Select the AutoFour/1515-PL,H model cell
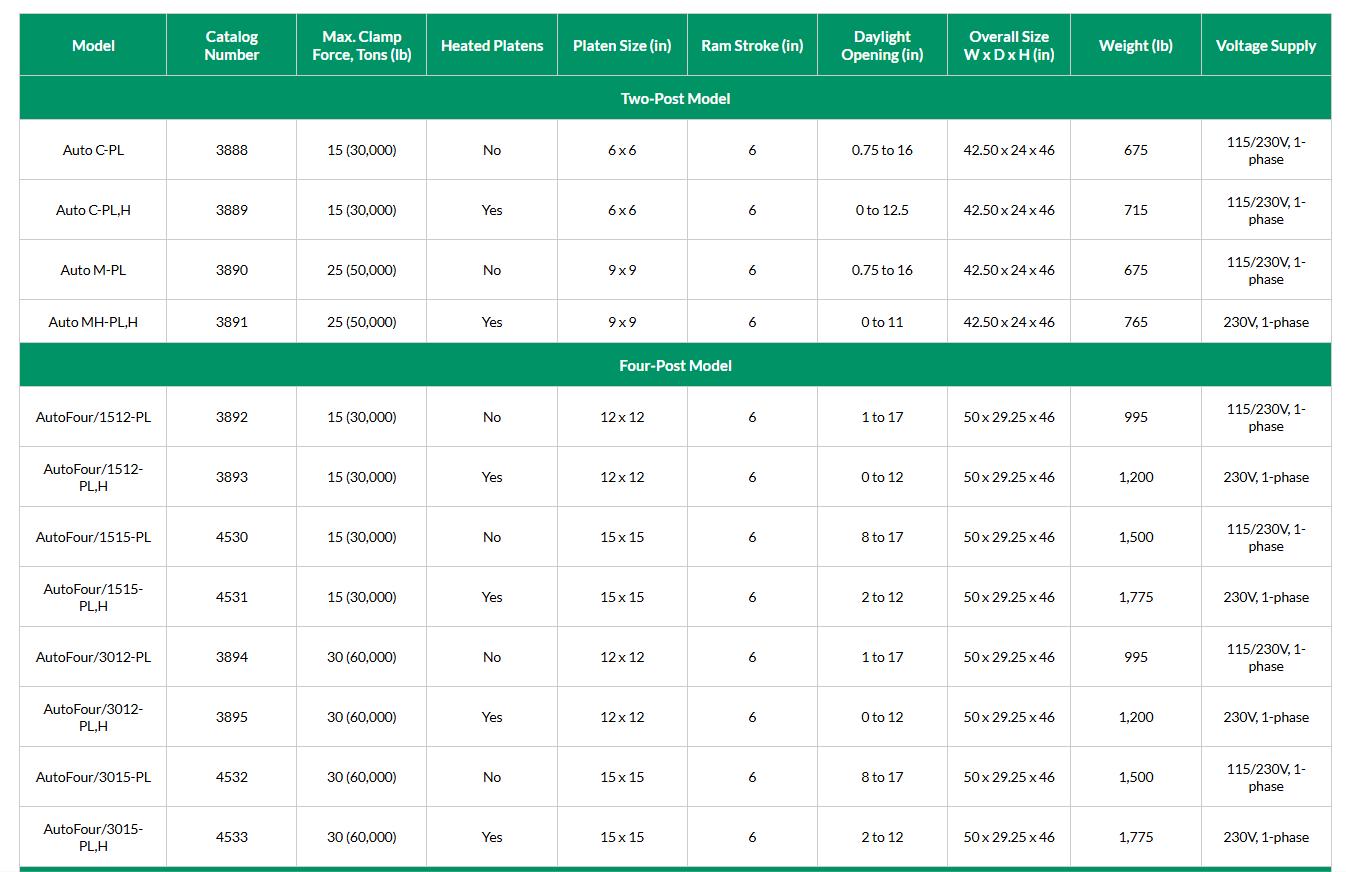Viewport: 1346px width, 872px height. click(x=93, y=597)
